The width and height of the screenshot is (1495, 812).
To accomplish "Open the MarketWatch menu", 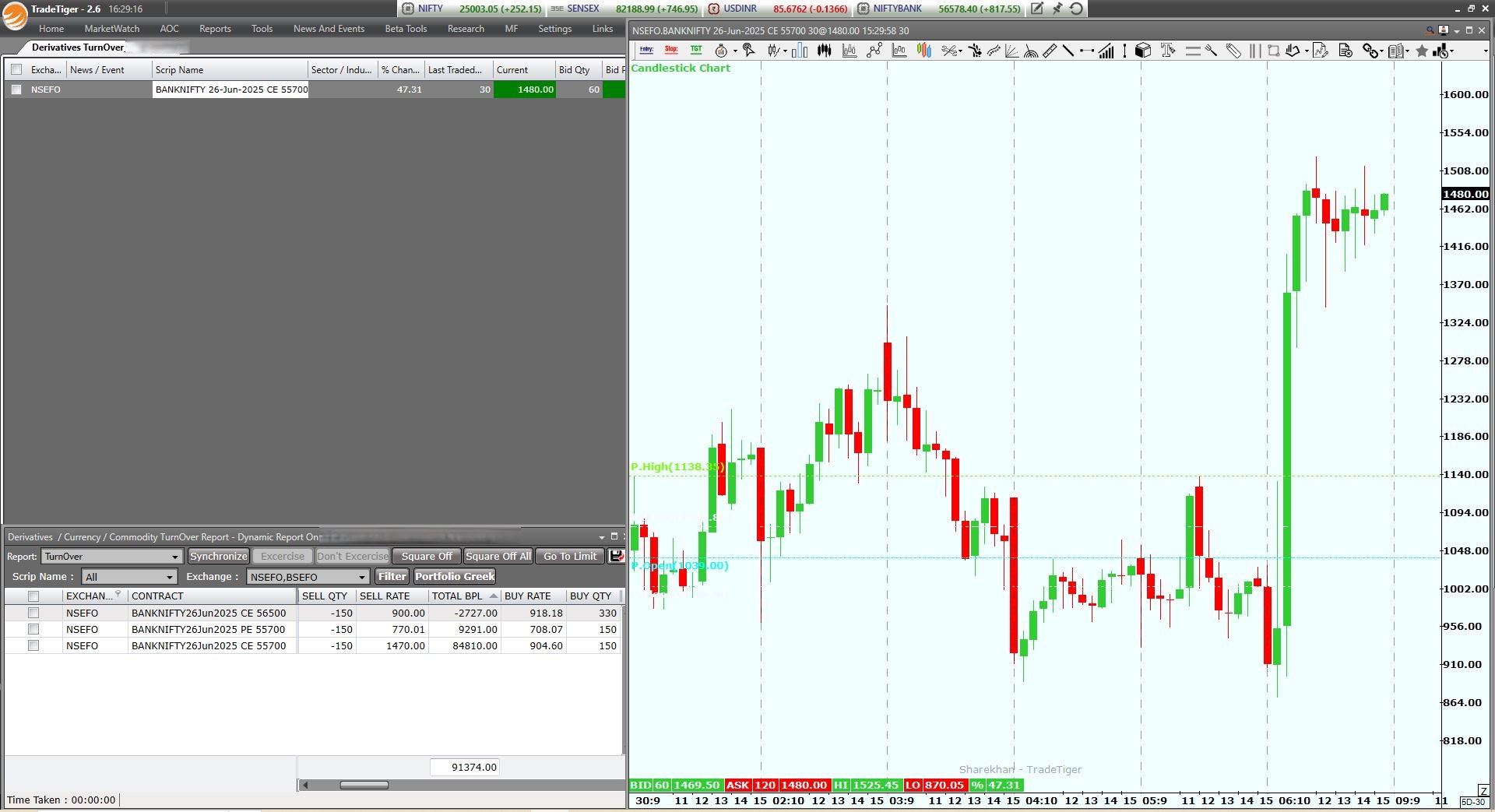I will click(112, 29).
